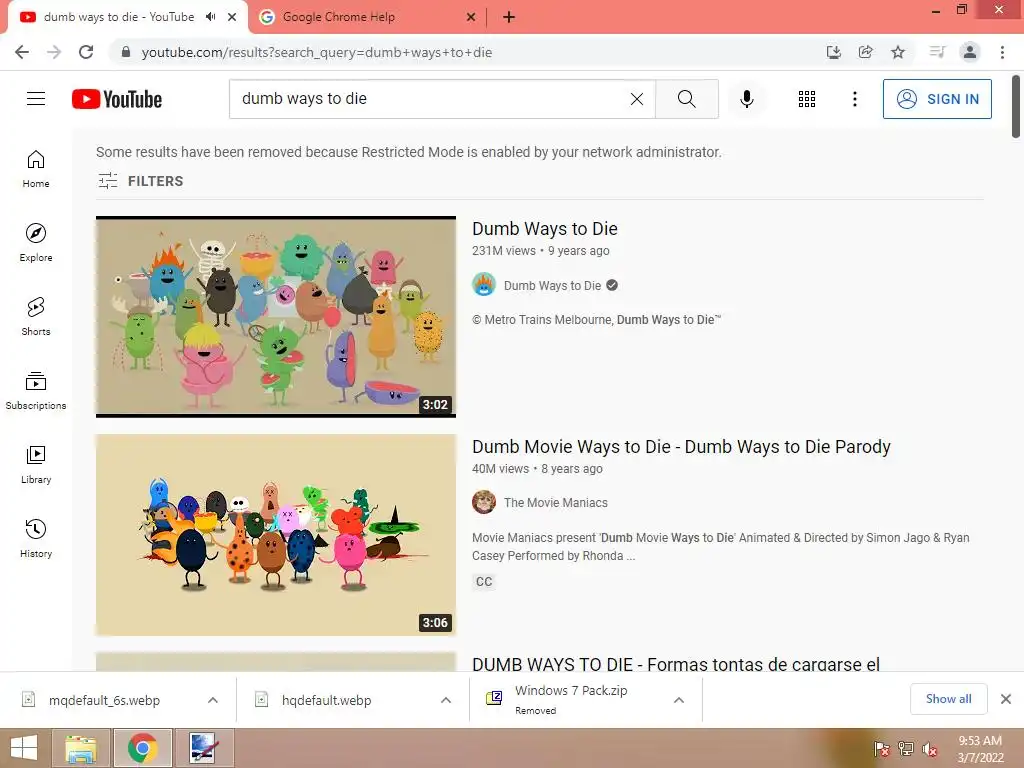This screenshot has width=1024, height=768.
Task: Open File Explorer from the taskbar
Action: coord(82,748)
